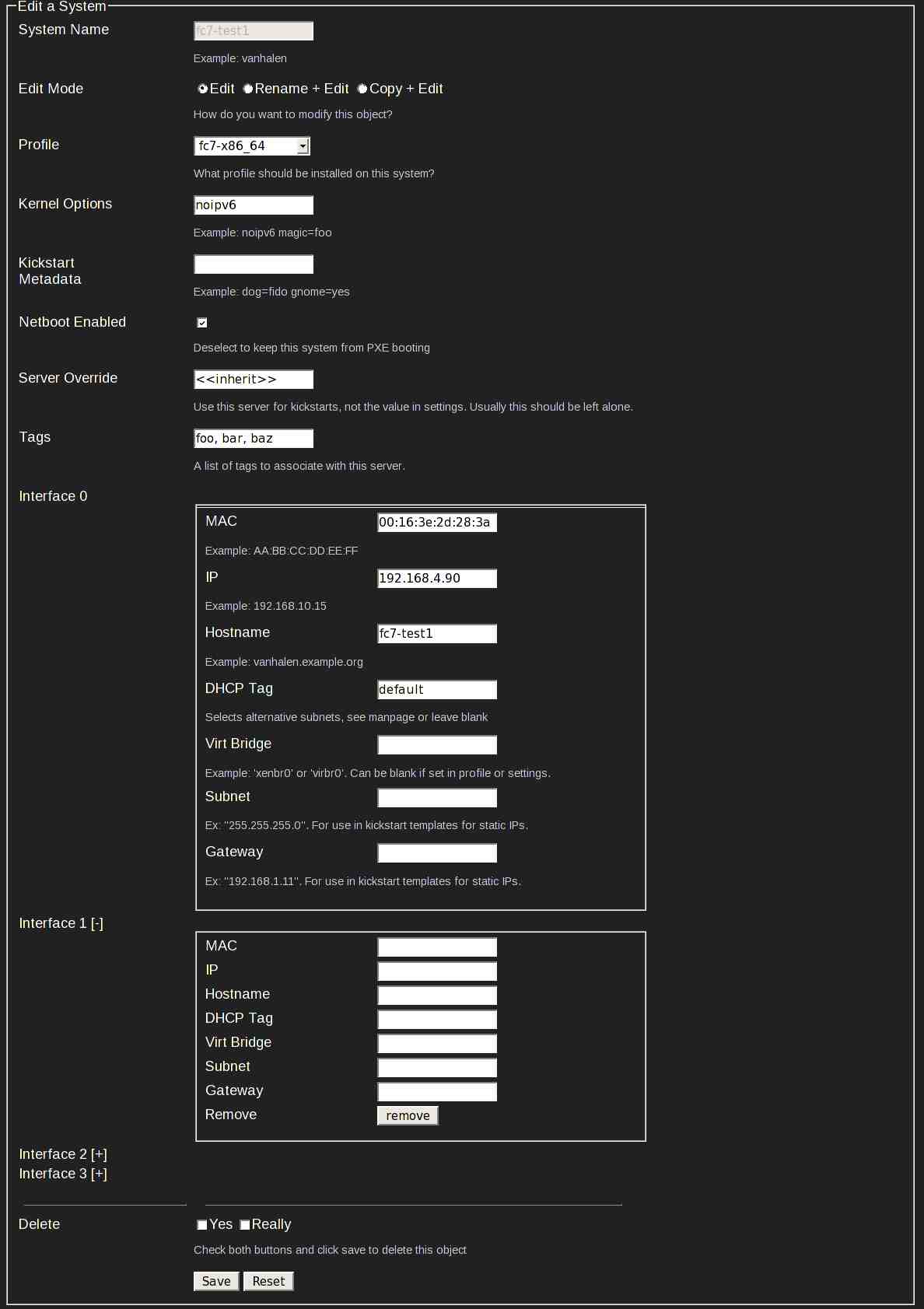Focus the Kernel Options field
This screenshot has height=1309, width=924.
point(254,205)
